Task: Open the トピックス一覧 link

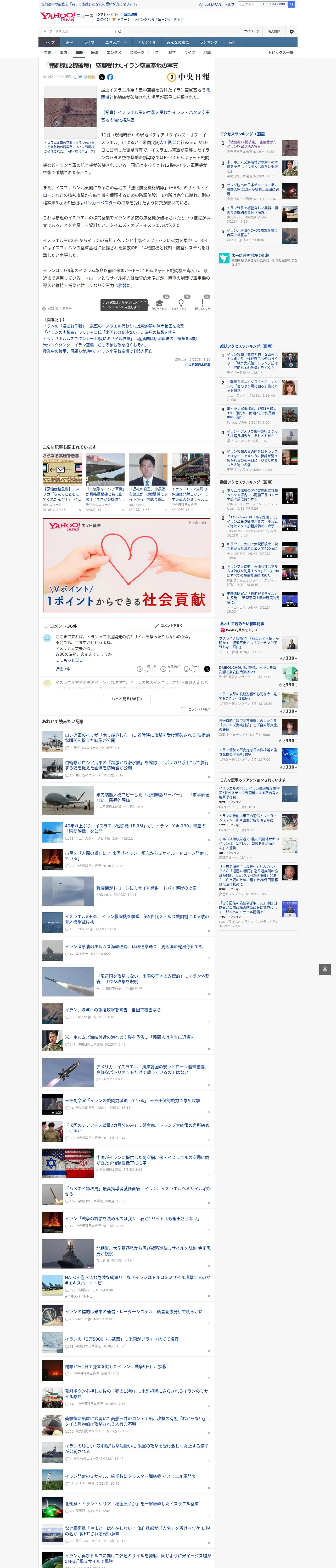Action: coord(281,52)
